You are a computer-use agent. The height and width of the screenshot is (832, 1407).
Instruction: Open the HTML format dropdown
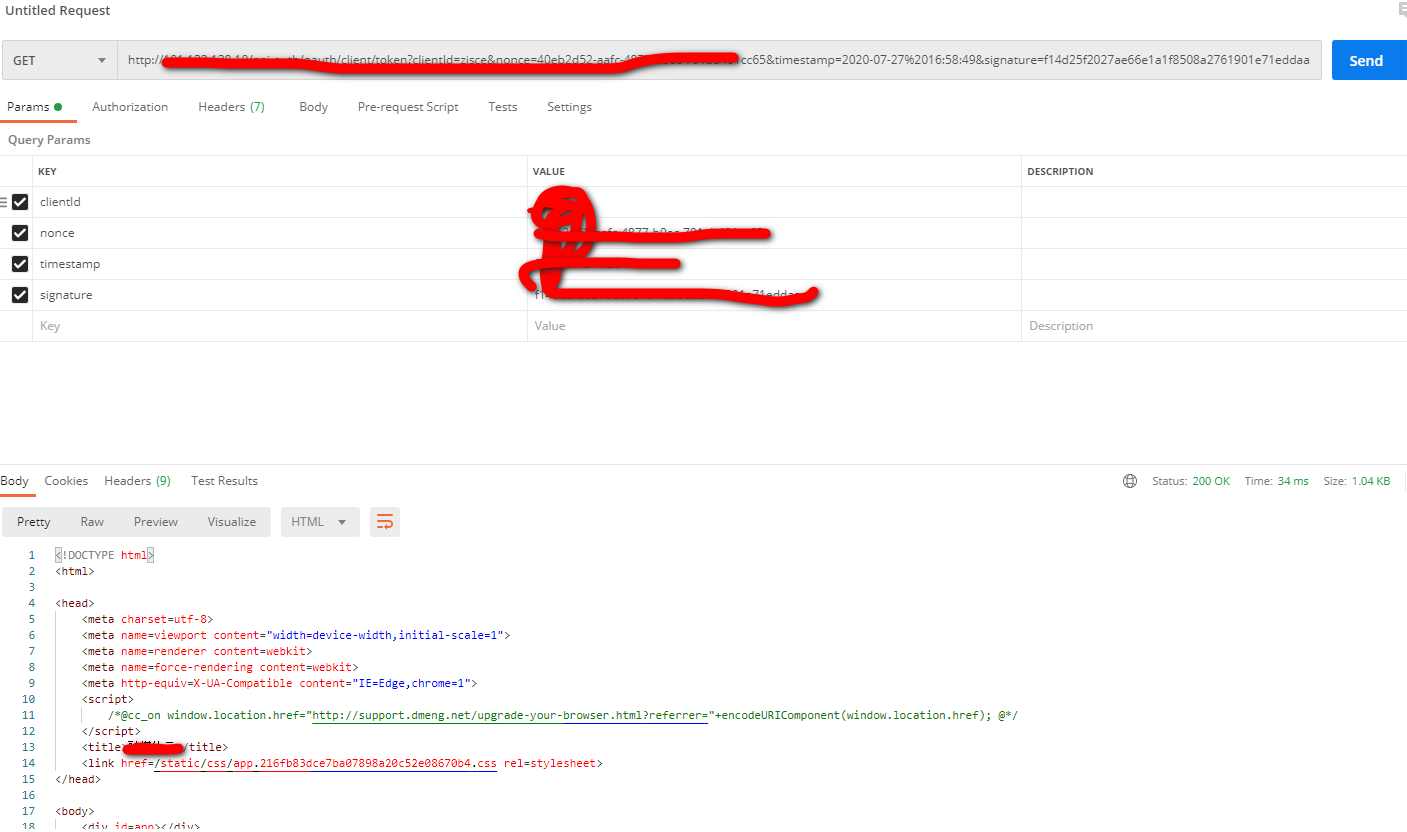(319, 522)
